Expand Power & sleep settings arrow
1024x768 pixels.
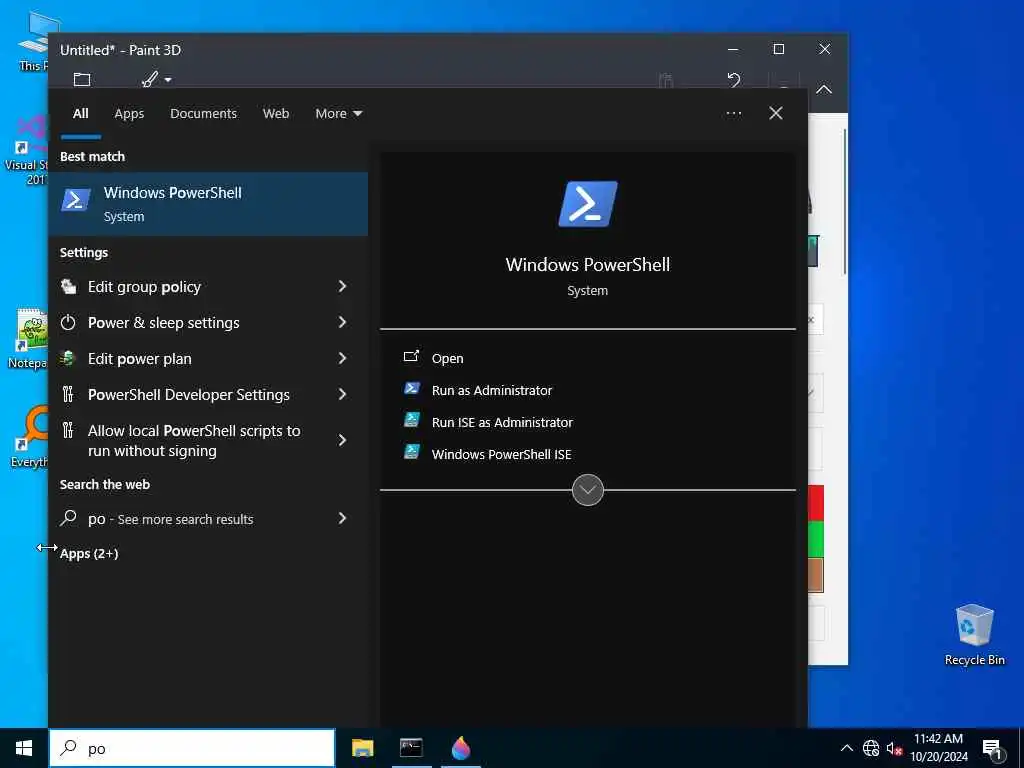342,322
